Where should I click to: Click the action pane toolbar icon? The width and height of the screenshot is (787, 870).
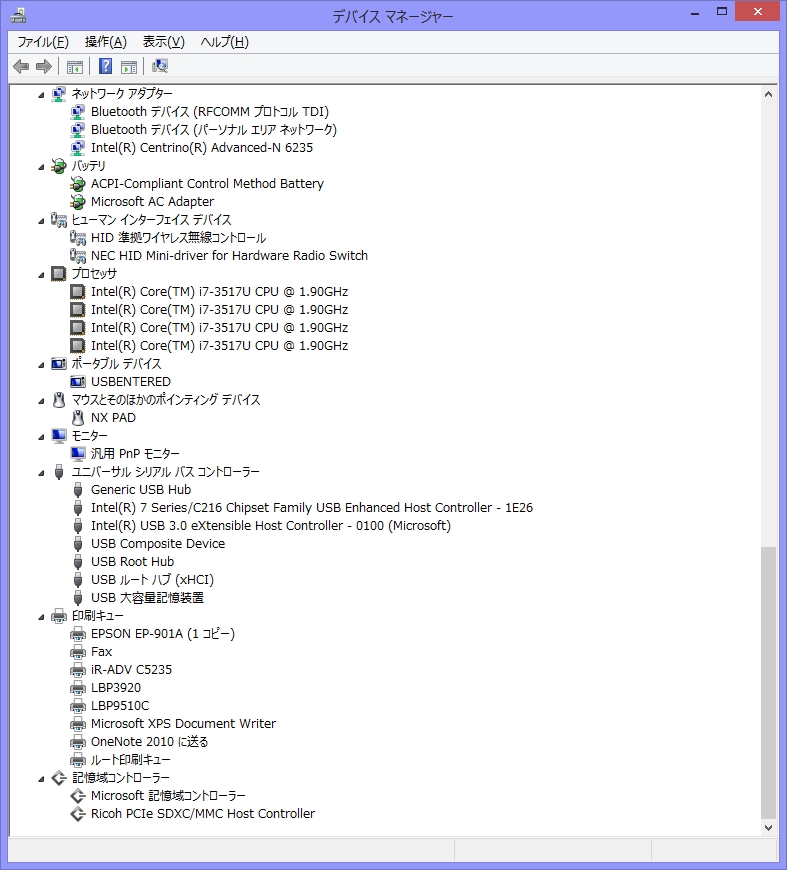pyautogui.click(x=129, y=67)
